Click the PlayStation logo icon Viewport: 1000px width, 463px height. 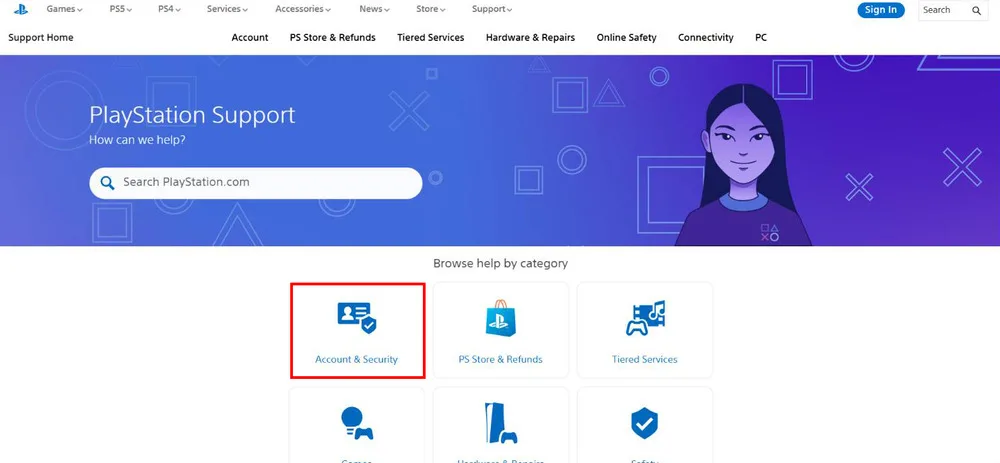coord(21,10)
